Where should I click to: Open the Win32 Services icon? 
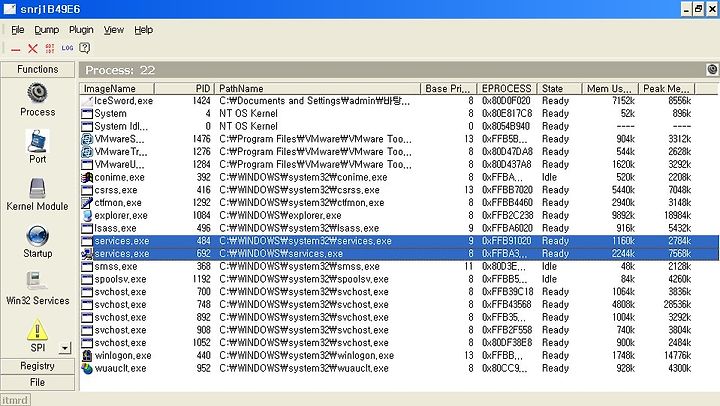(37, 282)
